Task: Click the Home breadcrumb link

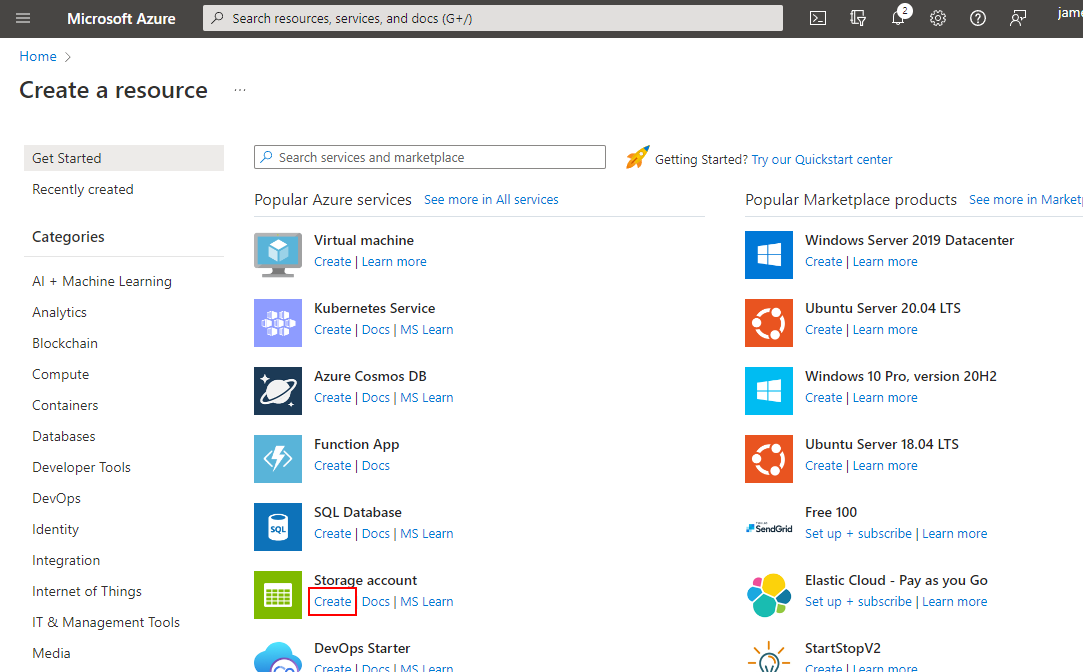Action: (38, 57)
